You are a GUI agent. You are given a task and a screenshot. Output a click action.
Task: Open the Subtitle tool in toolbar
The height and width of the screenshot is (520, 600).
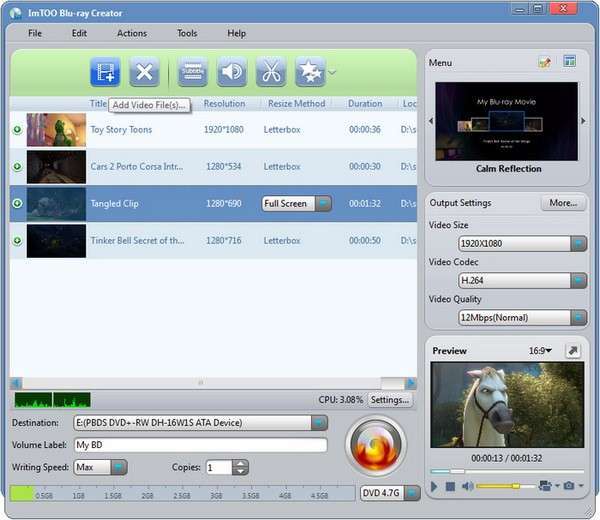pyautogui.click(x=193, y=72)
